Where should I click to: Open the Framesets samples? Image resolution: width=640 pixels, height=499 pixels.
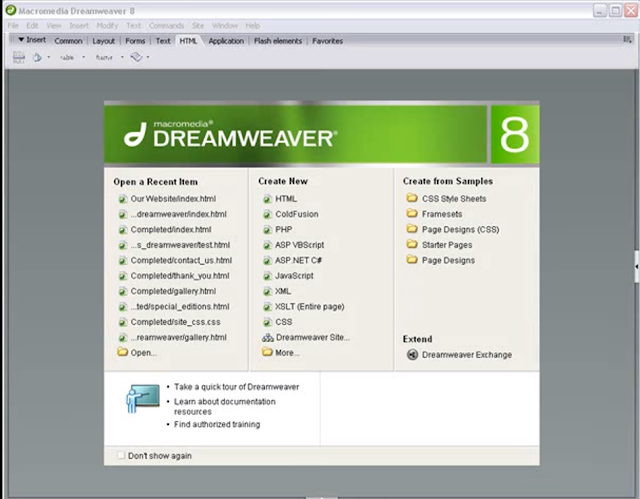(x=442, y=214)
